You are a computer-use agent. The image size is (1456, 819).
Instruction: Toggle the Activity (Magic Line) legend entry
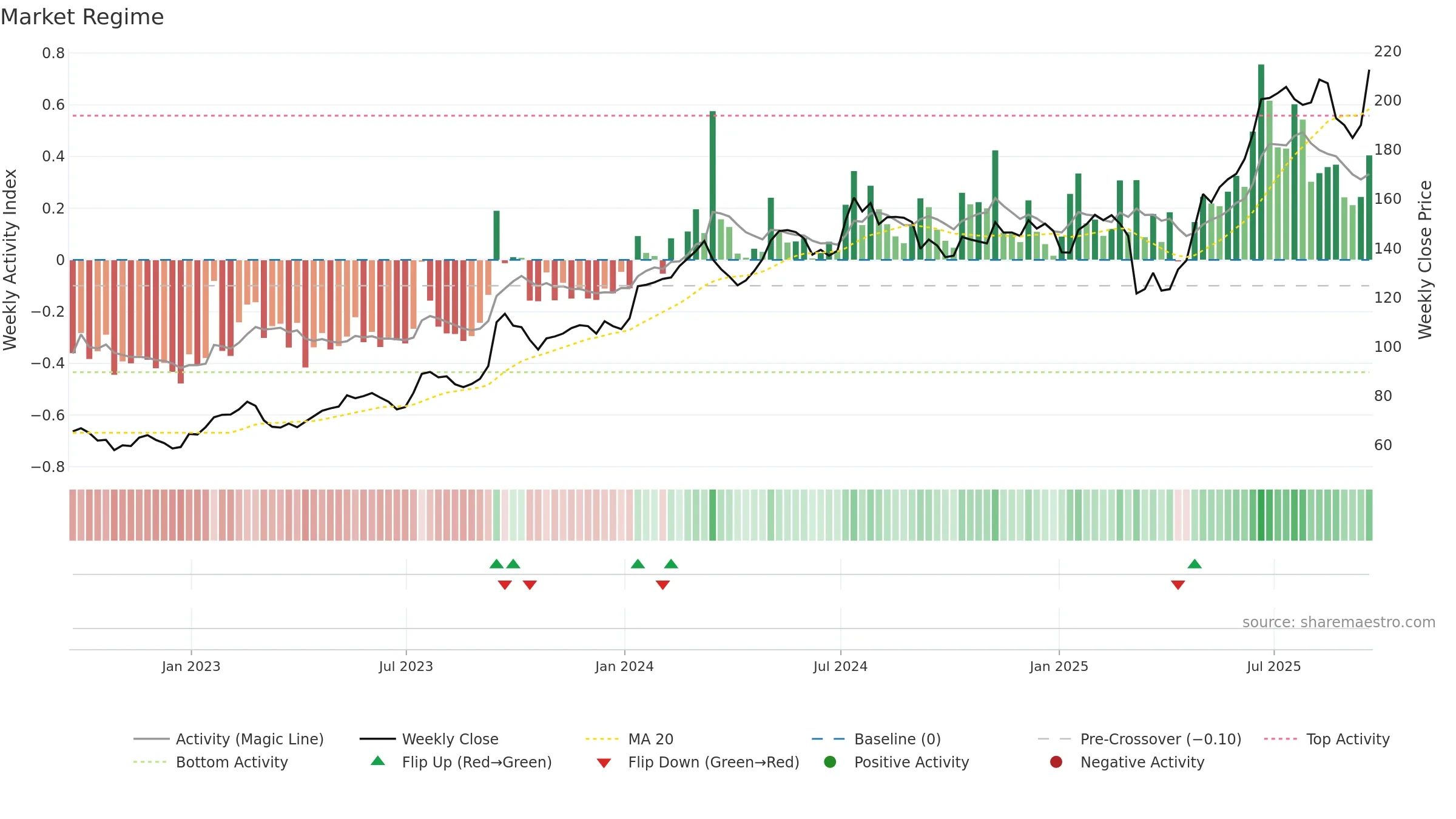pos(229,739)
